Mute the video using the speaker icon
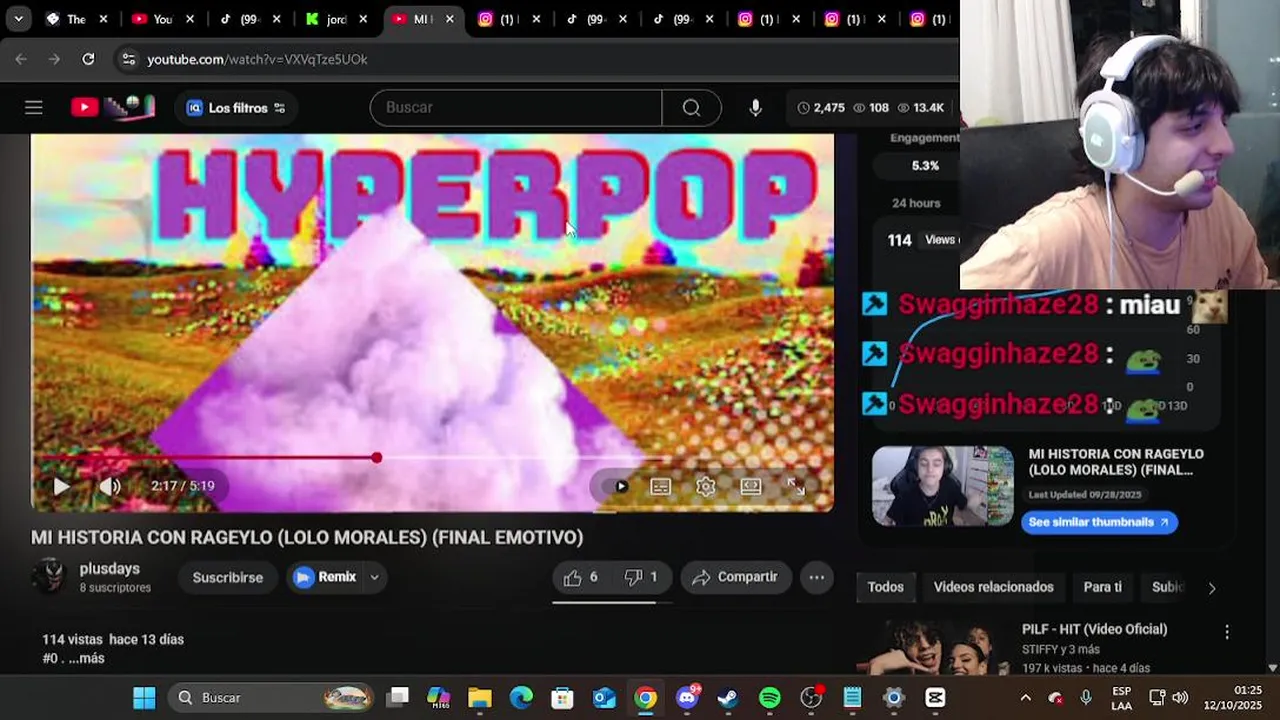This screenshot has width=1280, height=720. pos(109,486)
